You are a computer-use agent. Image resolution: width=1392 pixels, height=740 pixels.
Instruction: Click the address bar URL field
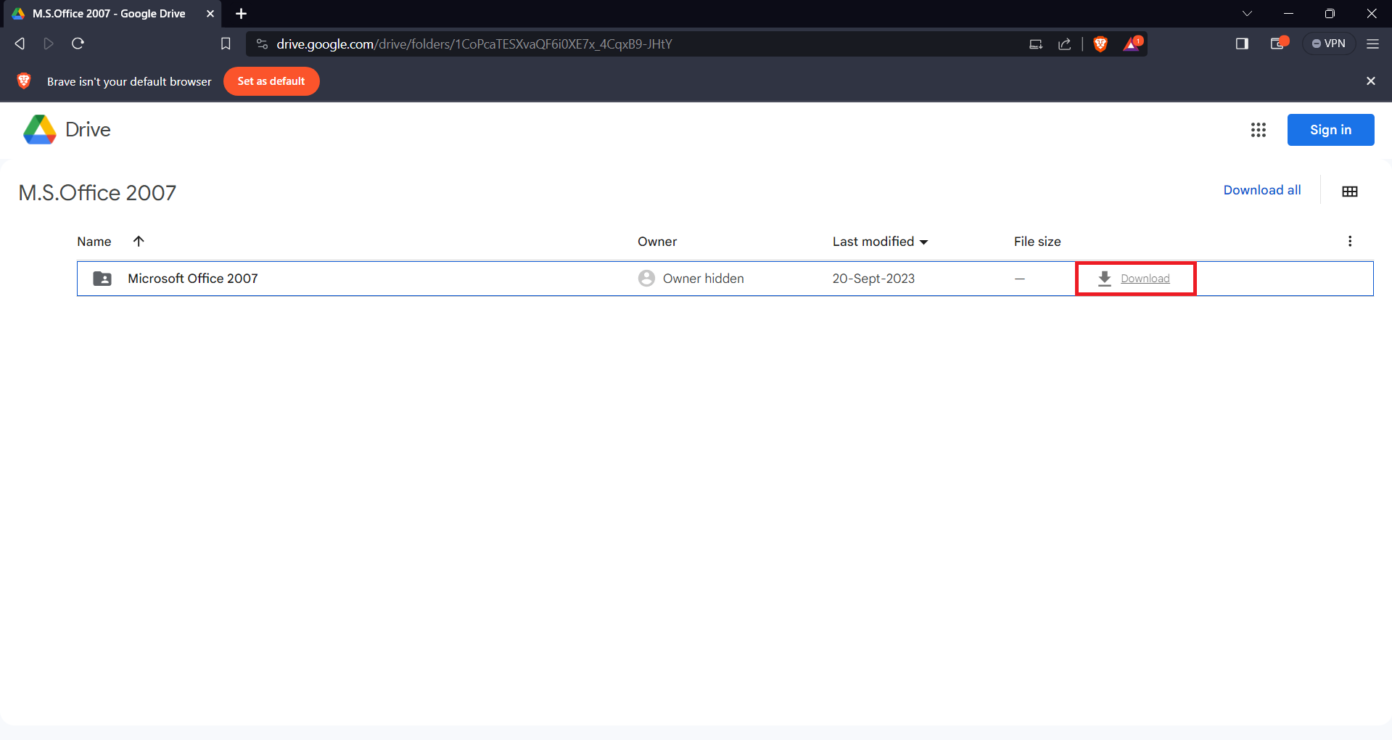tap(640, 44)
